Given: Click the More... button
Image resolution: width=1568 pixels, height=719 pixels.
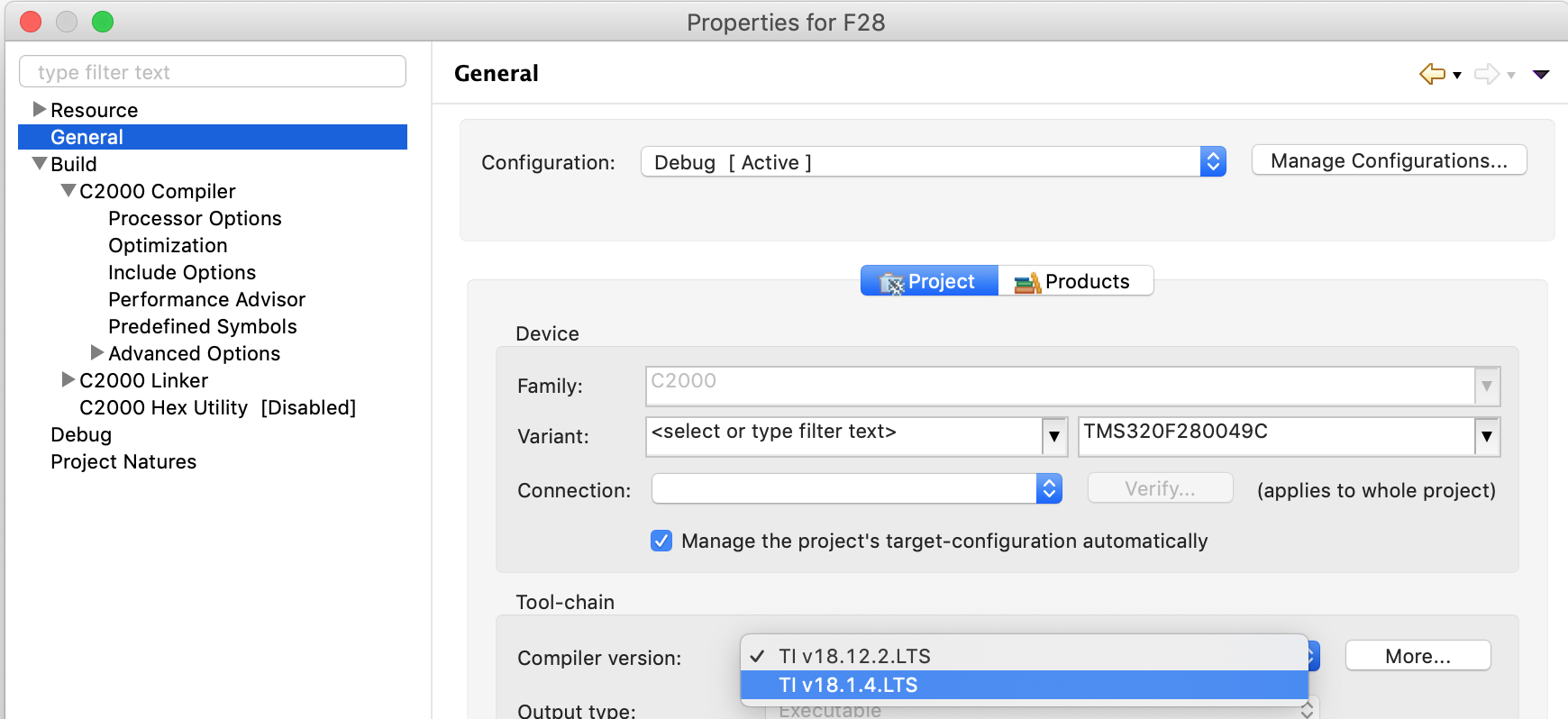Looking at the screenshot, I should [1418, 656].
